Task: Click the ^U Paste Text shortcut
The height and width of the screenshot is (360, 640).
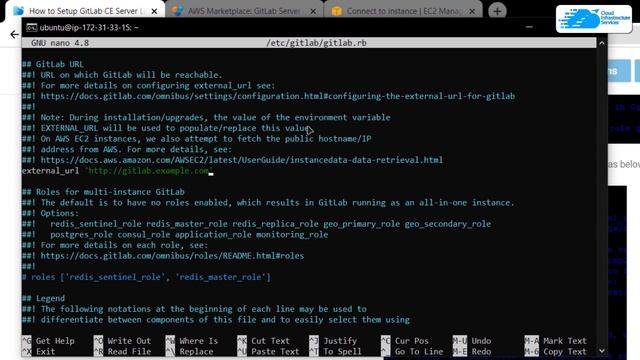Action: [x=268, y=351]
